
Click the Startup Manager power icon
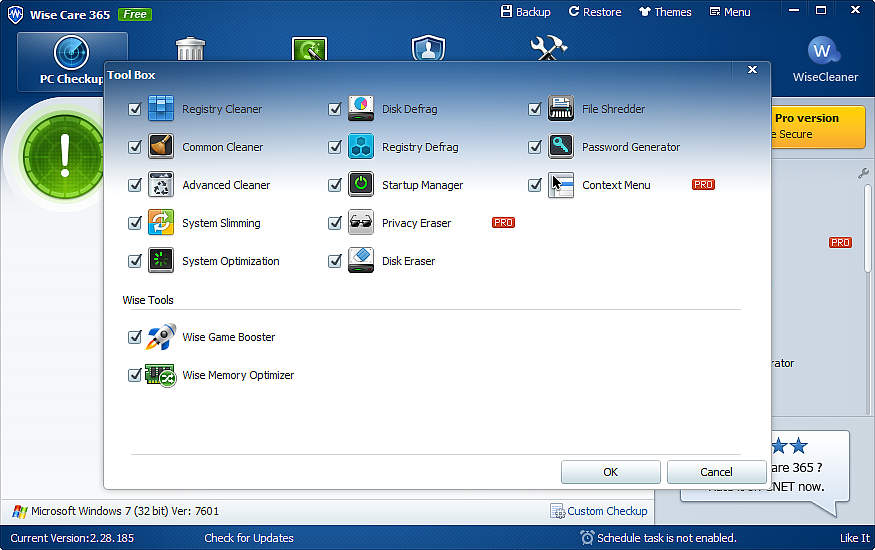[x=361, y=185]
